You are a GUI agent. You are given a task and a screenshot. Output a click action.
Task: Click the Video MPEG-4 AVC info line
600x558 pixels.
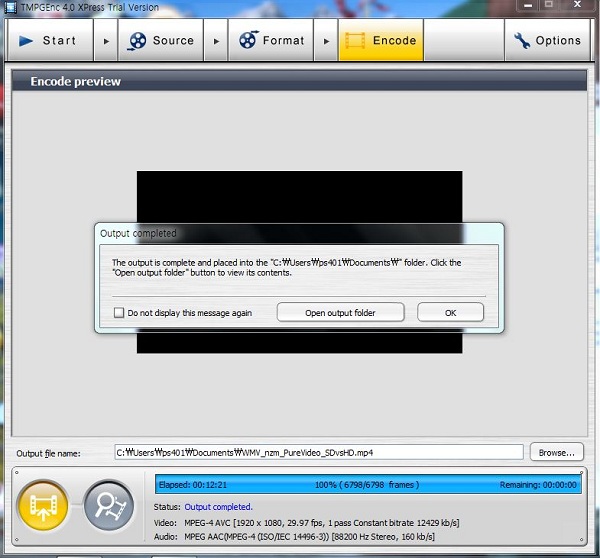click(307, 523)
